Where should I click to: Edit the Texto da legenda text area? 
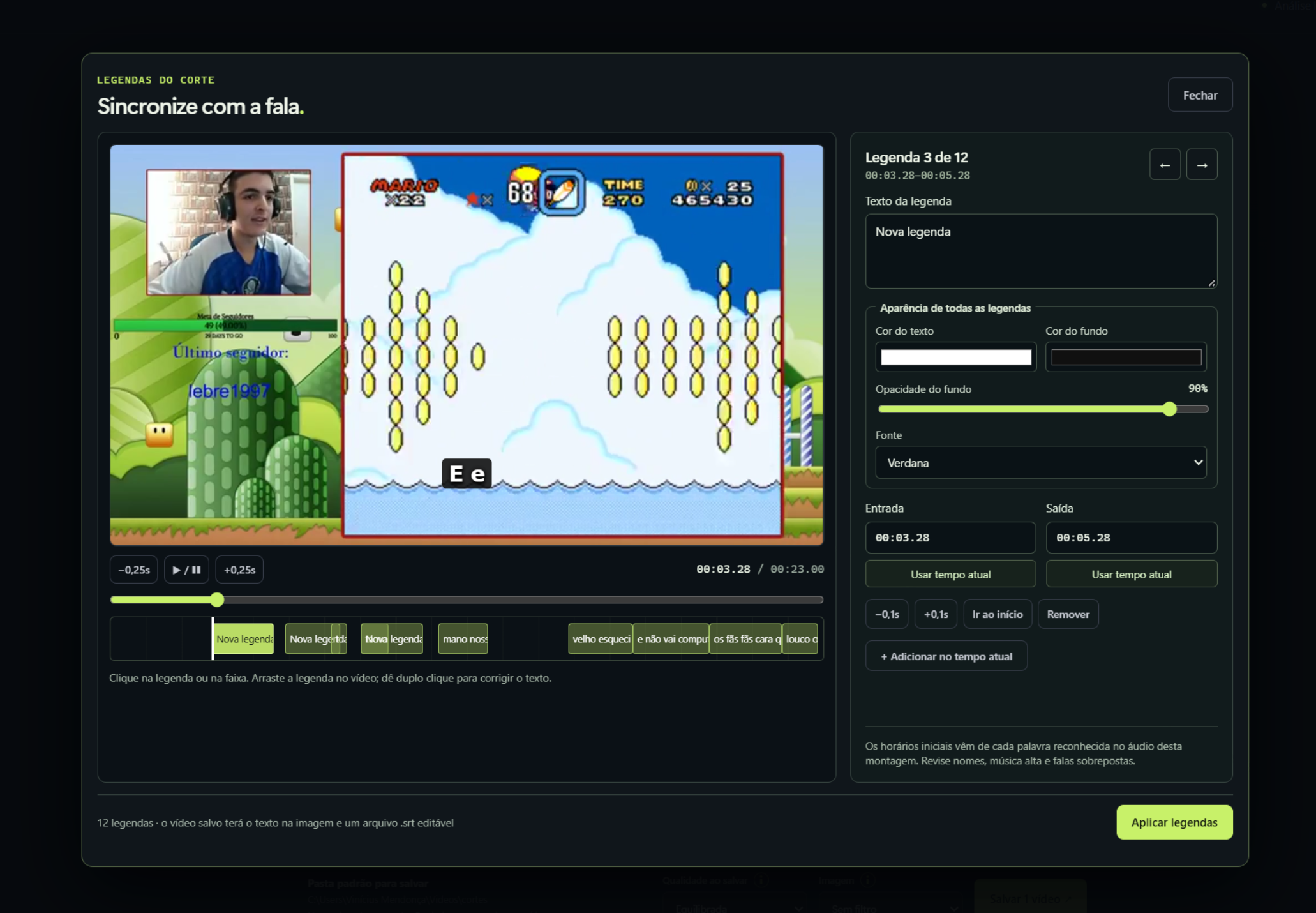(1041, 251)
